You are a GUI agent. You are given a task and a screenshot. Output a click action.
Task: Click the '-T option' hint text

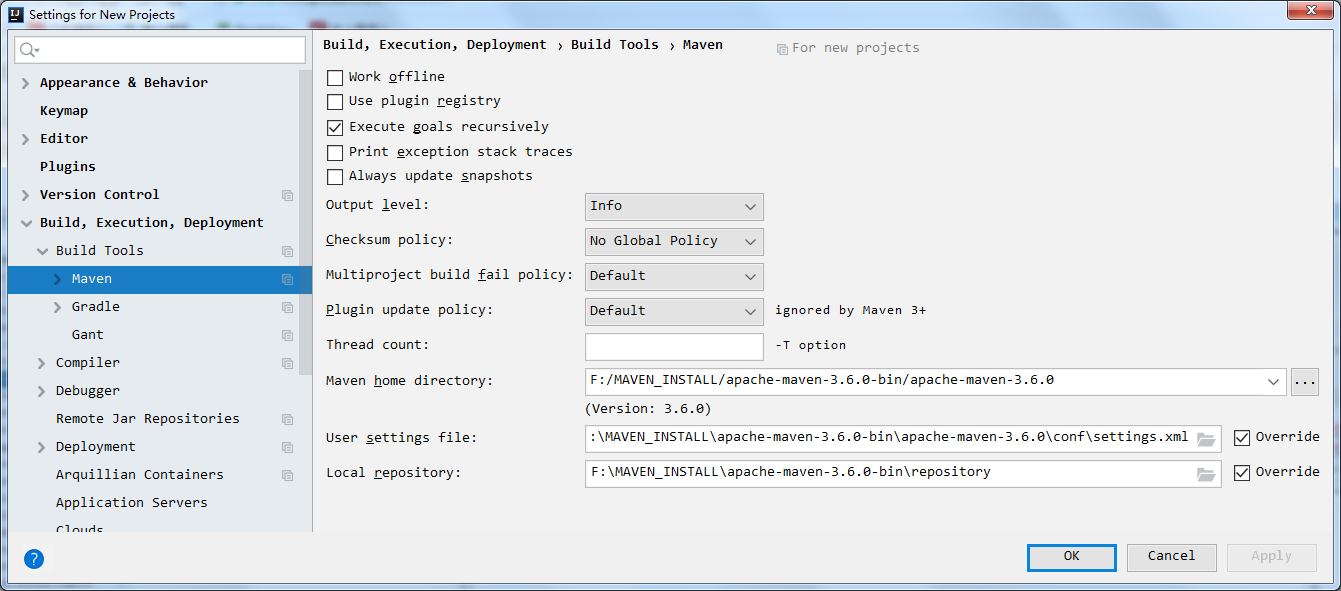click(811, 345)
